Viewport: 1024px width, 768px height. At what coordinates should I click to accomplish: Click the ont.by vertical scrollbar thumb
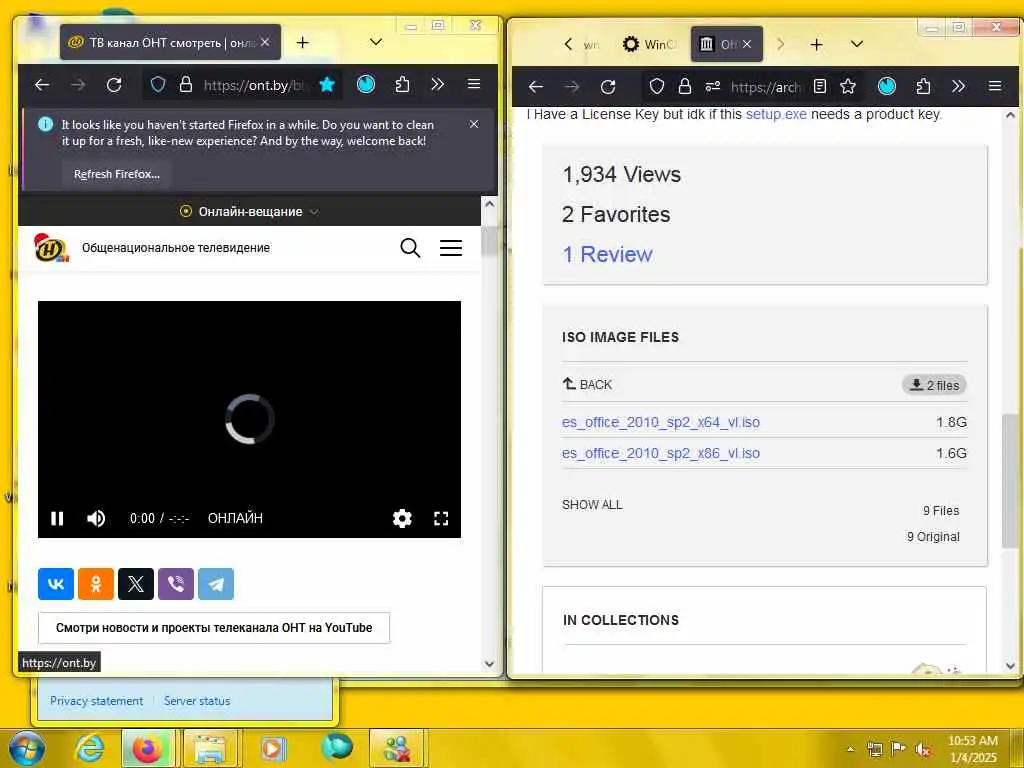pos(489,242)
